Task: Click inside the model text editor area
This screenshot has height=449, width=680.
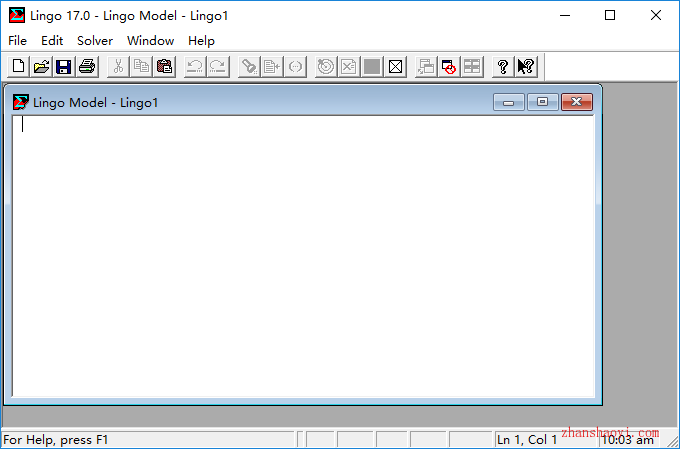Action: [x=303, y=256]
